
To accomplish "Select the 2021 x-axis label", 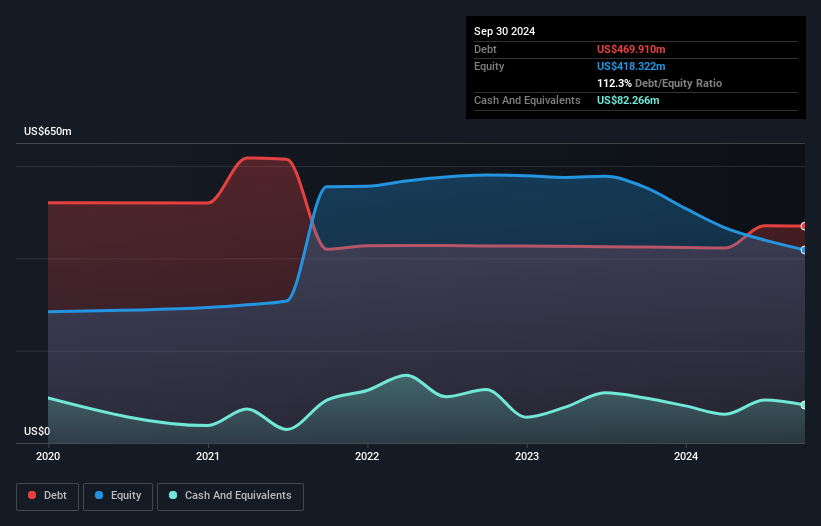I will 208,456.
